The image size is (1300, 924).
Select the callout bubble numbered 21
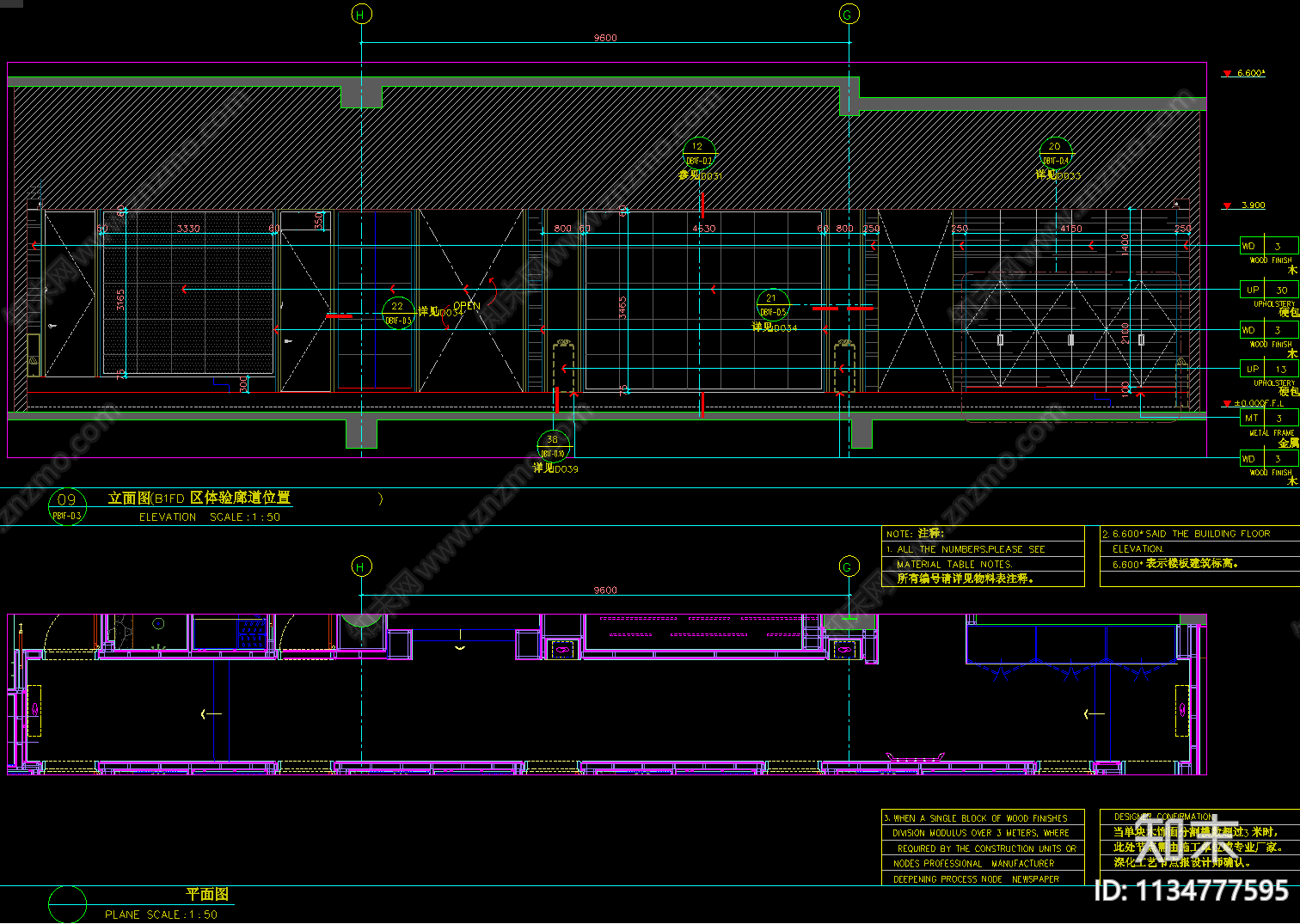(x=772, y=305)
